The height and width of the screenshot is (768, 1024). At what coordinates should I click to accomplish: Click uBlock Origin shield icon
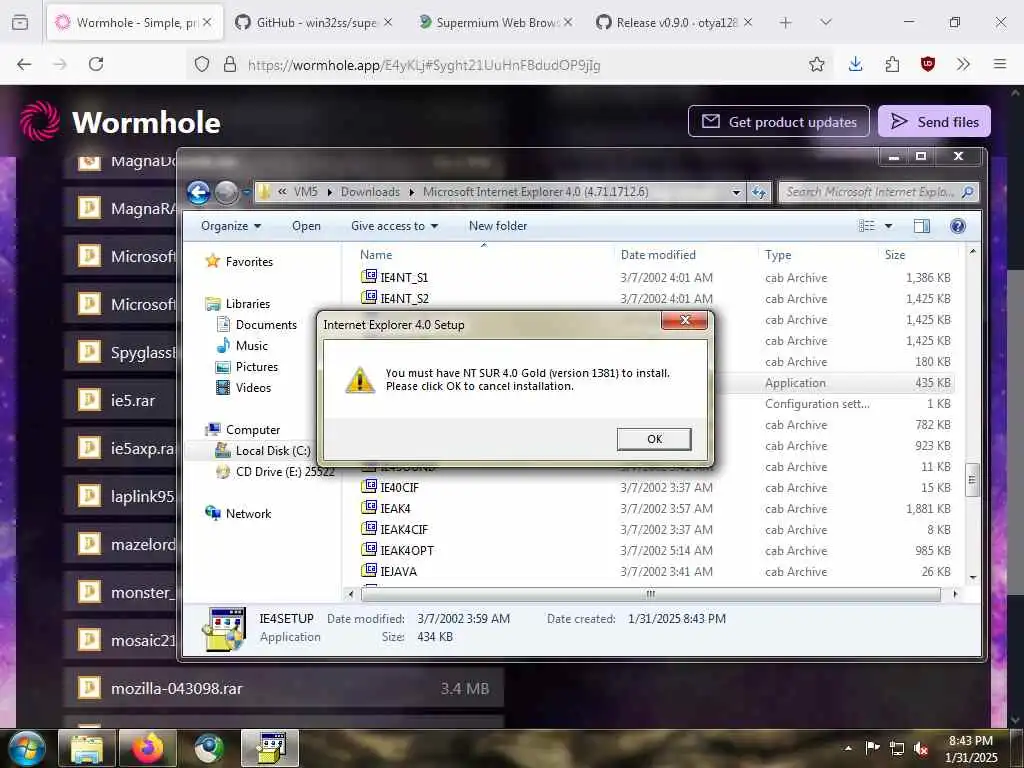(x=928, y=64)
